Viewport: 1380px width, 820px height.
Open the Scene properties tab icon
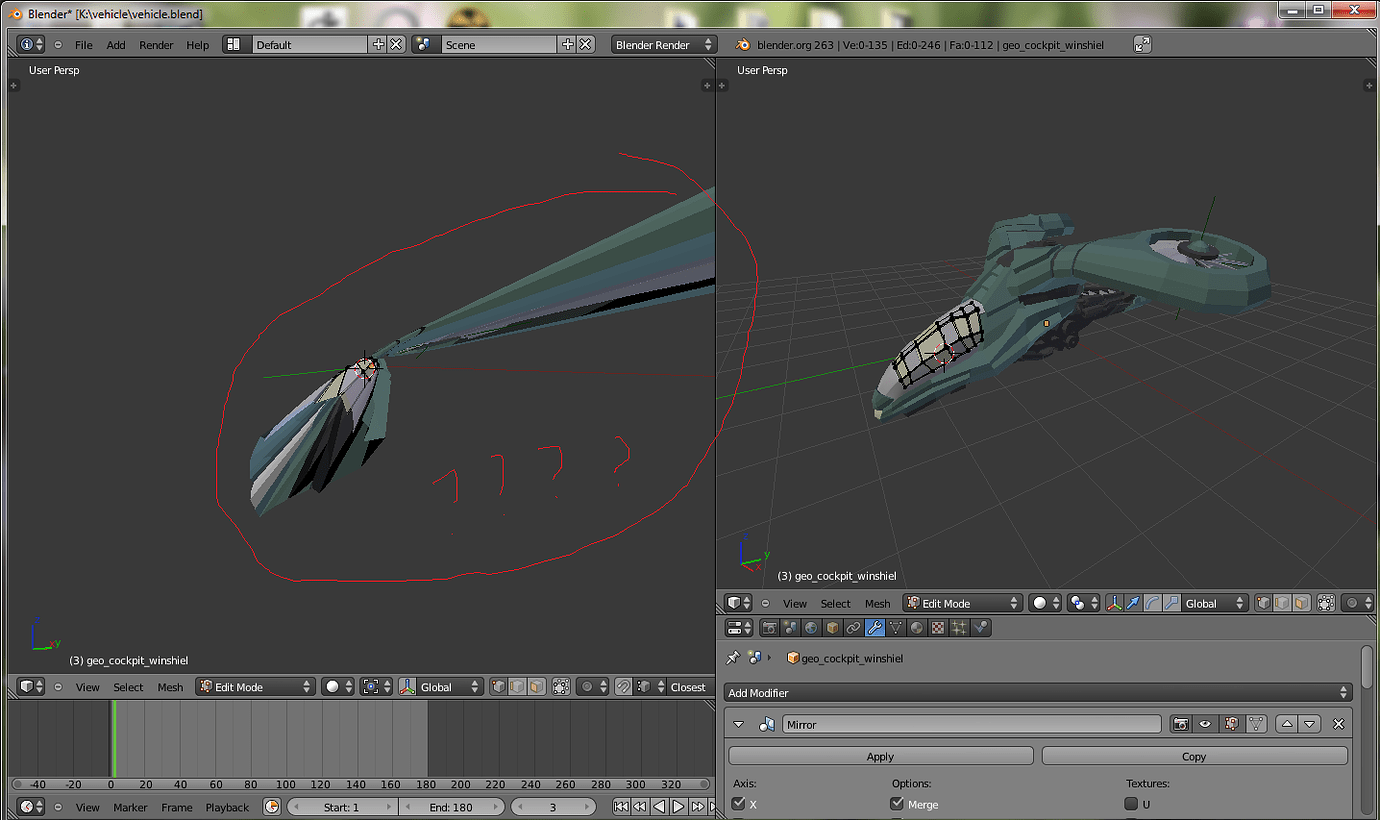point(790,628)
